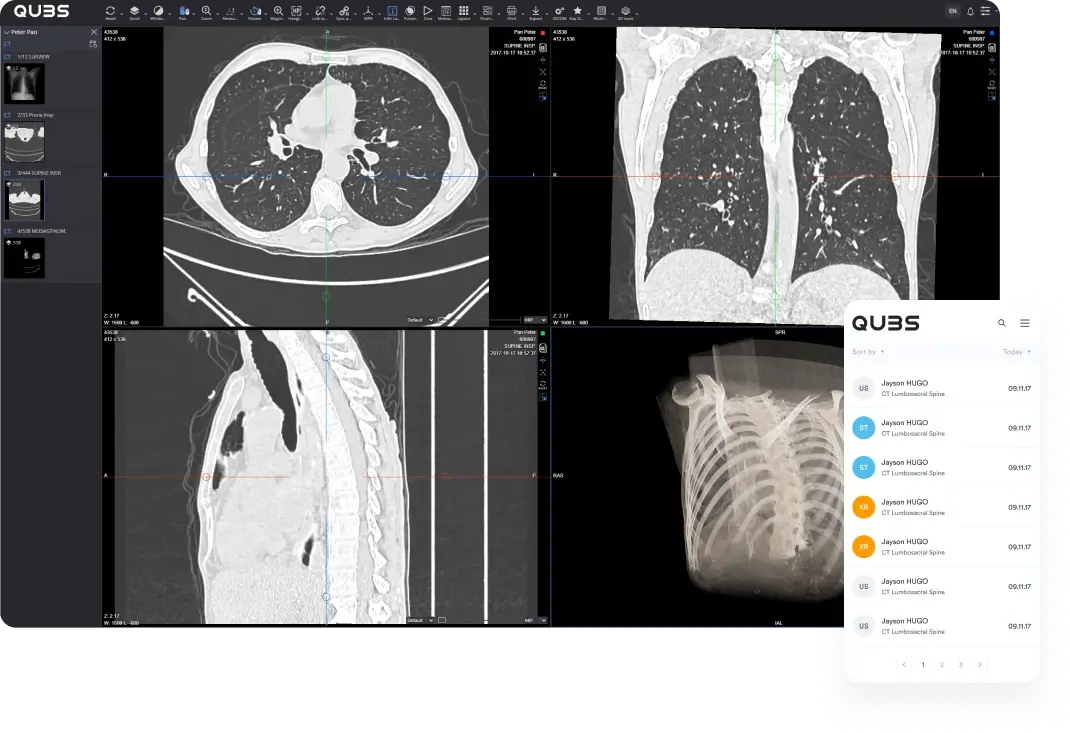
Task: Click the search icon in mobile panel
Action: coord(1002,323)
